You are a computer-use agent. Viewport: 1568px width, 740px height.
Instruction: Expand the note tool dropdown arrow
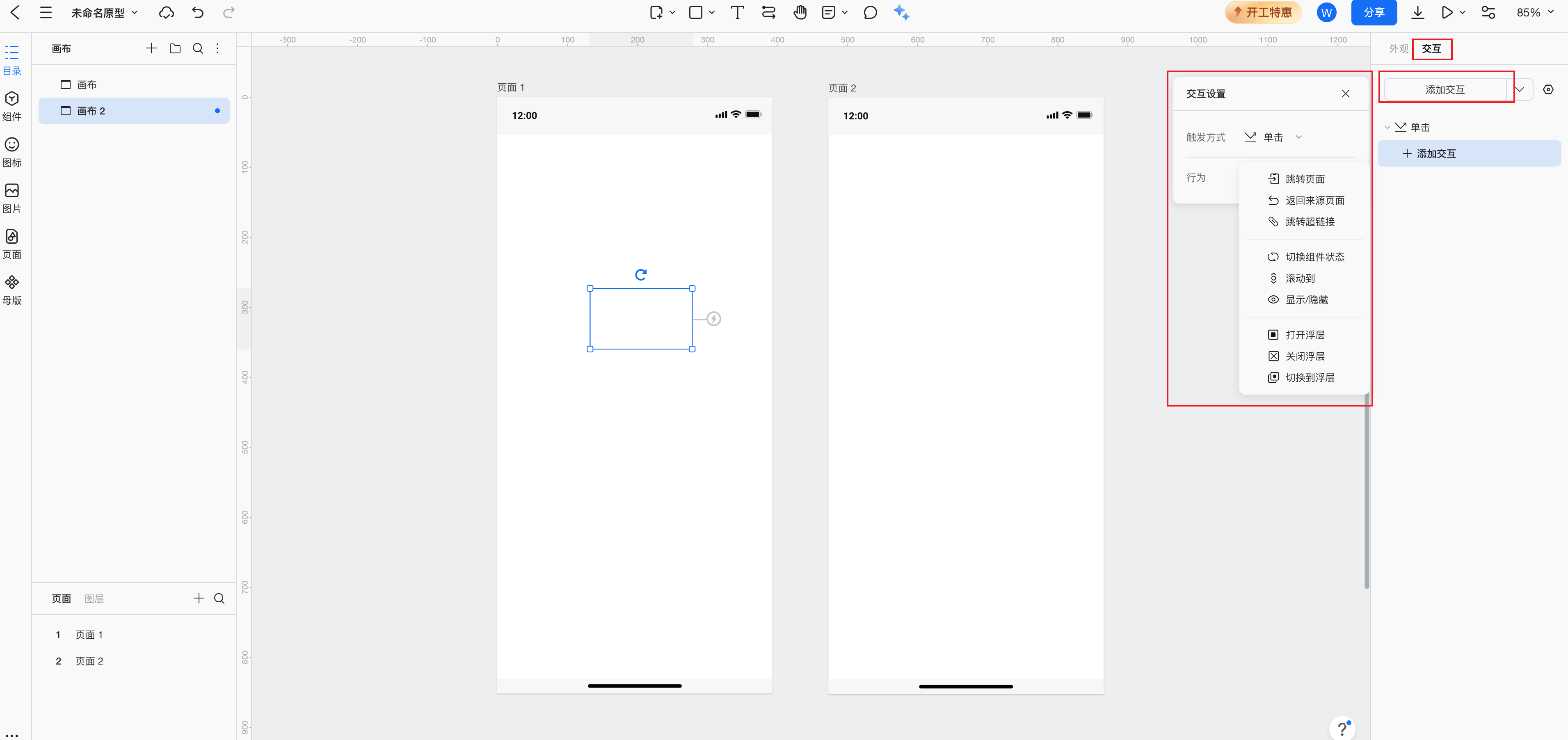point(845,13)
